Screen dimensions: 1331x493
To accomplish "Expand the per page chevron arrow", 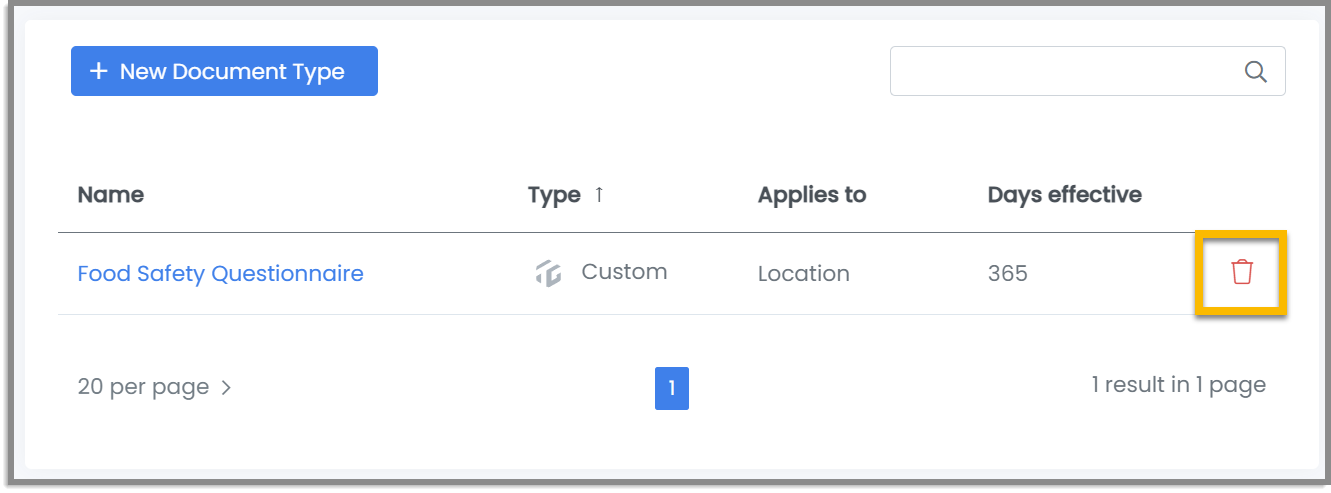I will click(x=226, y=387).
